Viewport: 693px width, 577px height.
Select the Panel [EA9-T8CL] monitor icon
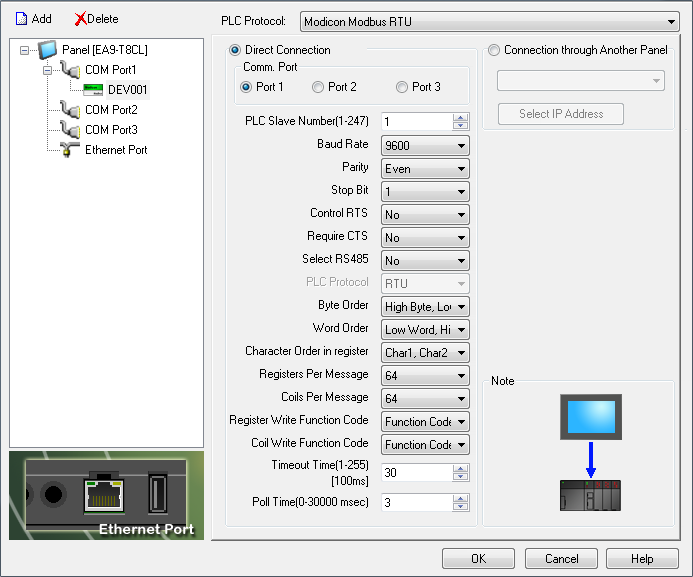coord(48,50)
